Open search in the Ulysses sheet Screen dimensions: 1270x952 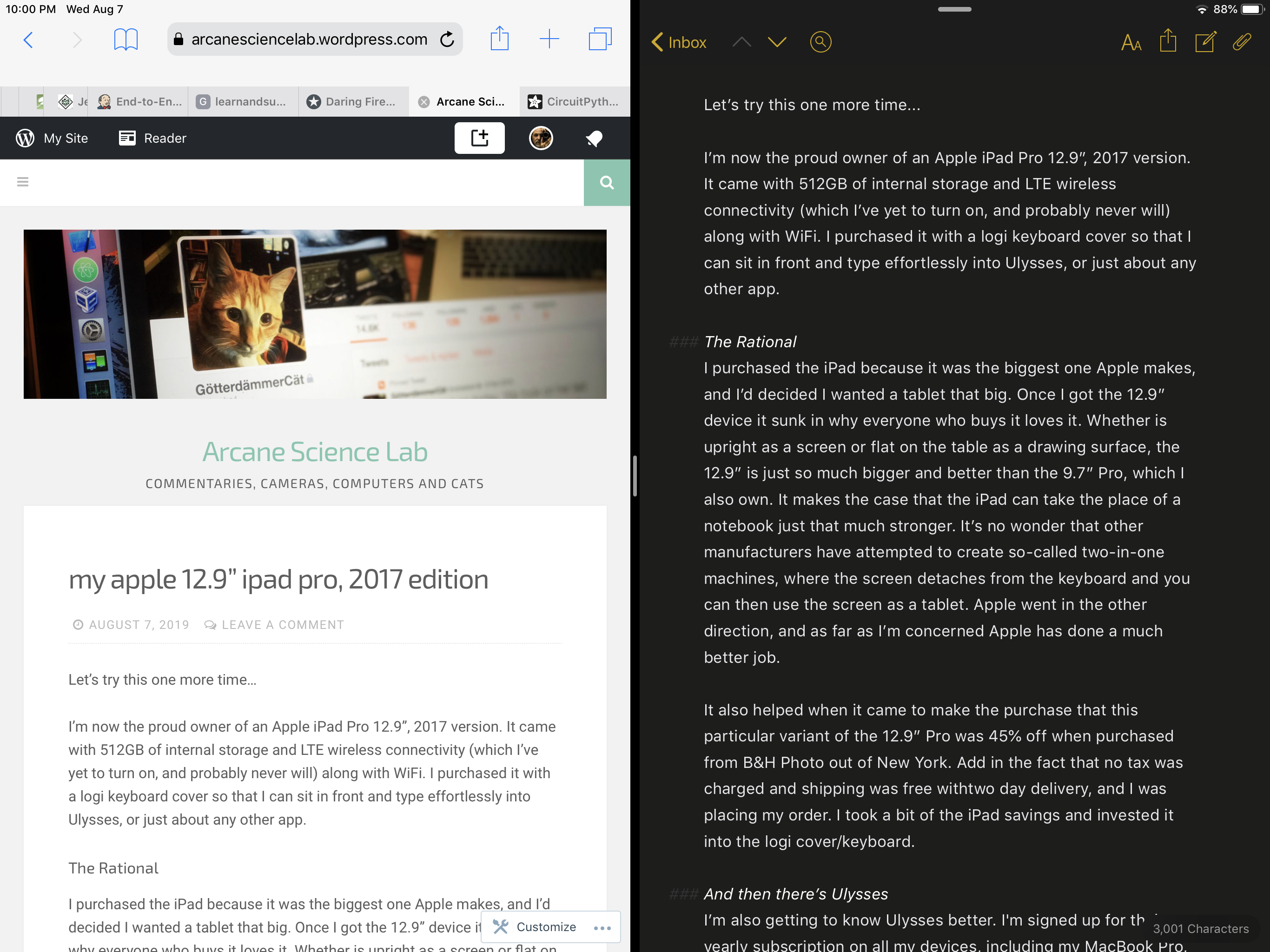[820, 42]
